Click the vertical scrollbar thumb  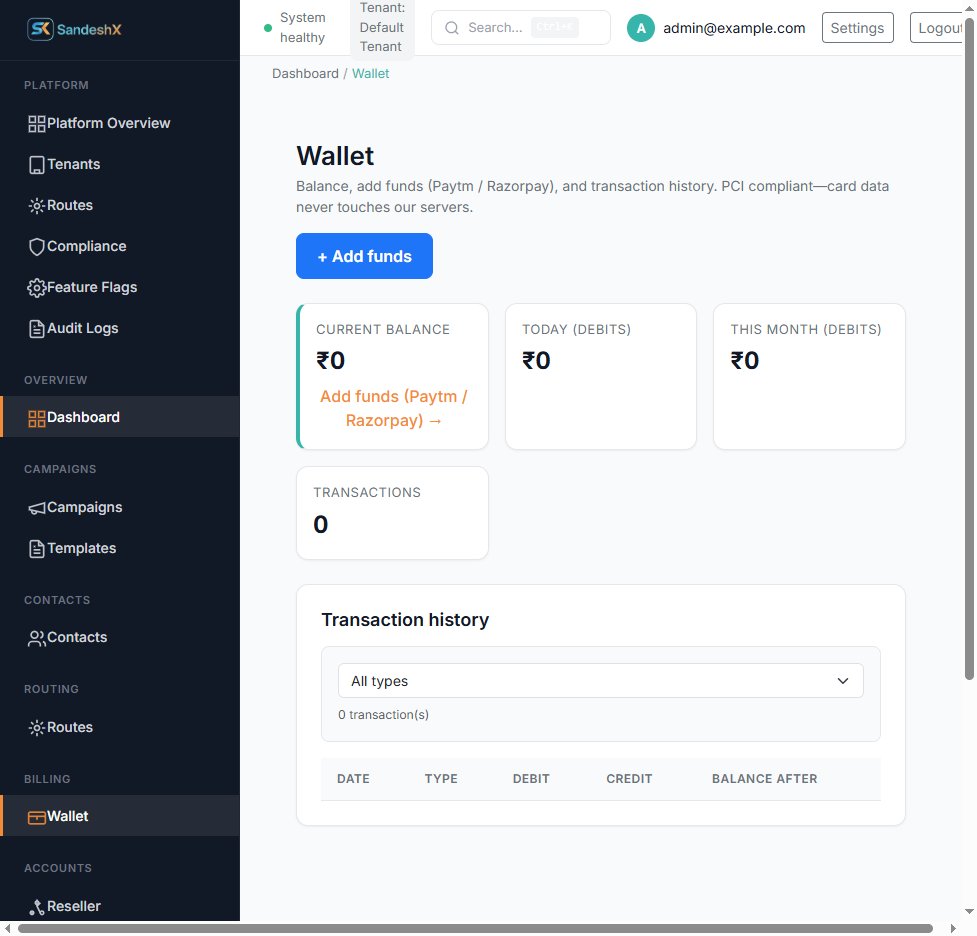point(969,349)
